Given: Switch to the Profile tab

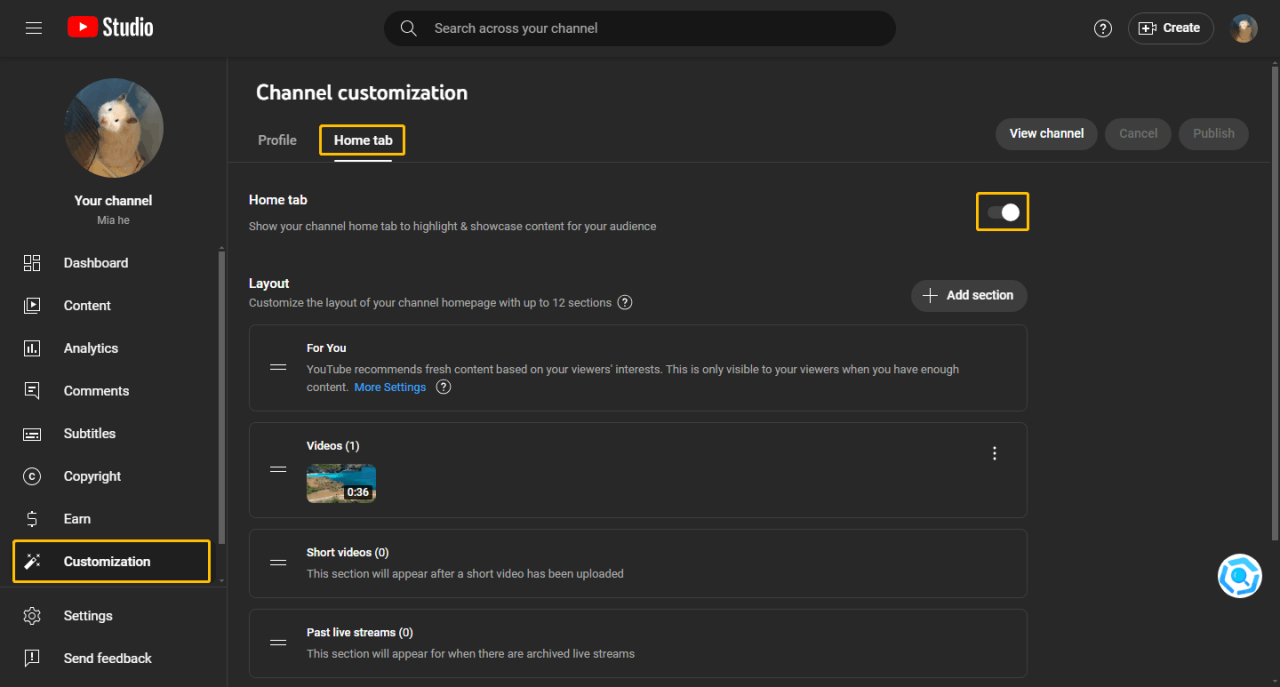Looking at the screenshot, I should [x=277, y=140].
